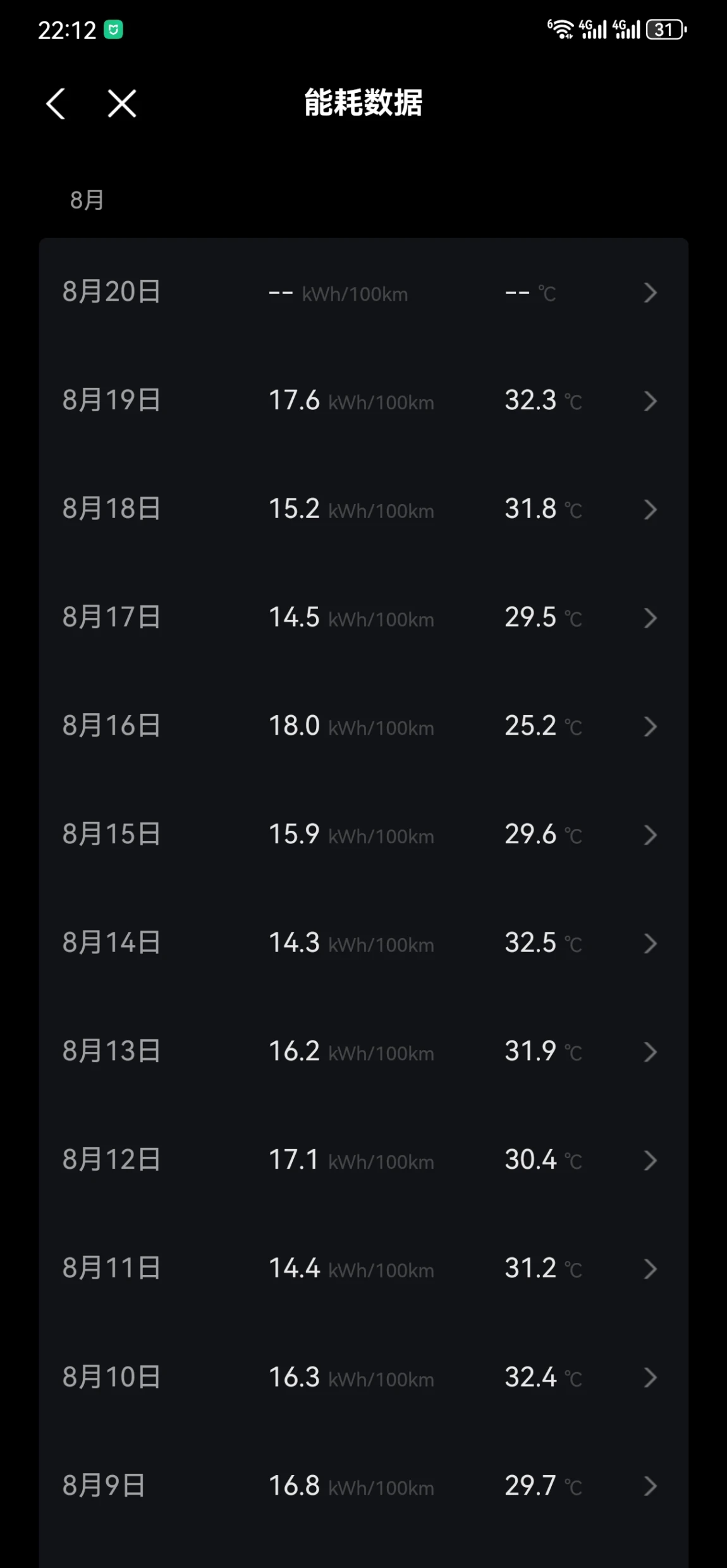Viewport: 727px width, 1568px height.
Task: Select the 8月13日 energy record
Action: (363, 1052)
